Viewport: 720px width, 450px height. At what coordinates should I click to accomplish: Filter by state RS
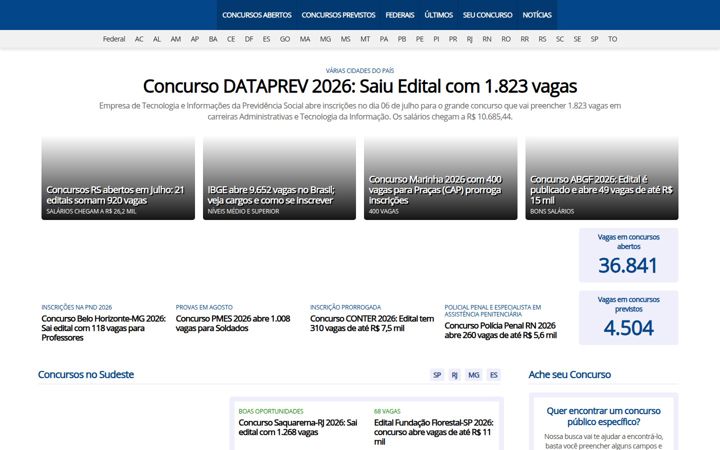tap(542, 39)
